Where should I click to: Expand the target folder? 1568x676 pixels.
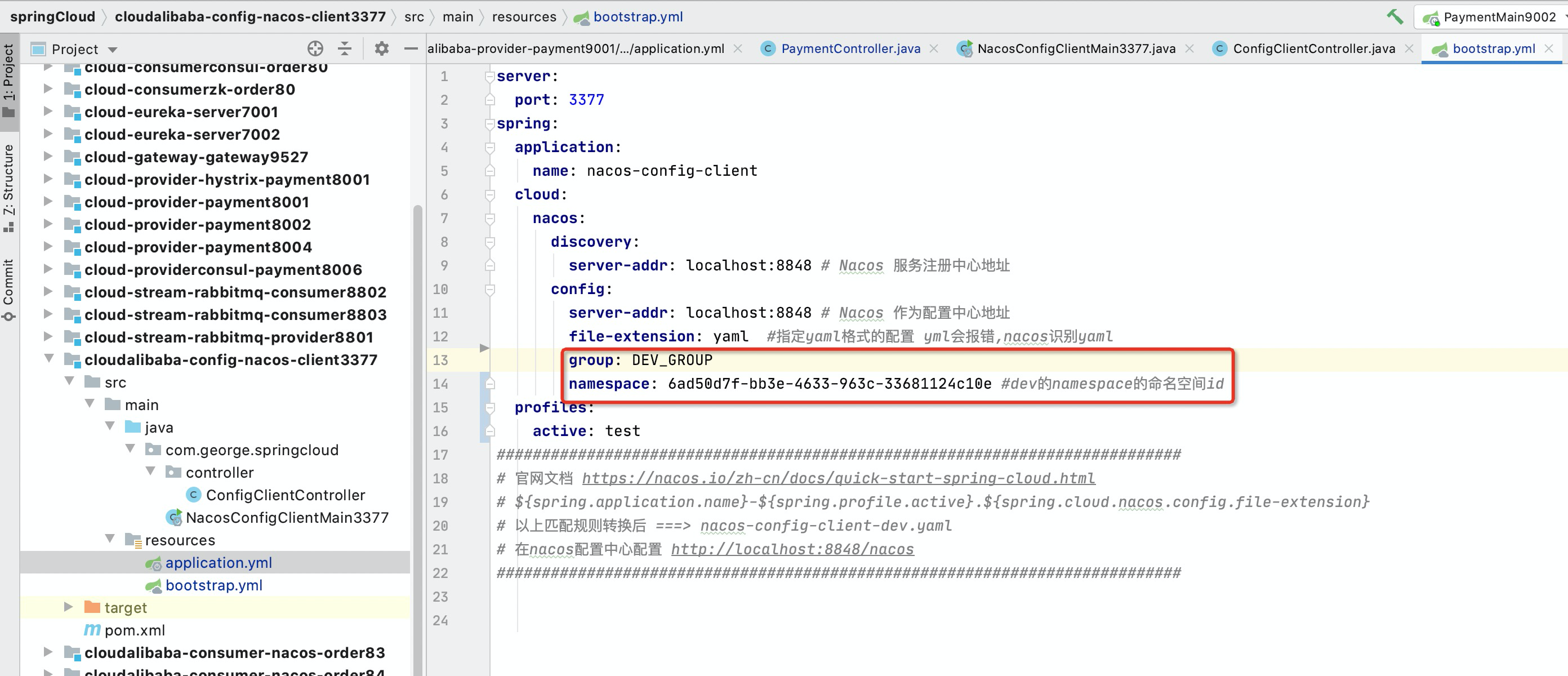tap(68, 607)
